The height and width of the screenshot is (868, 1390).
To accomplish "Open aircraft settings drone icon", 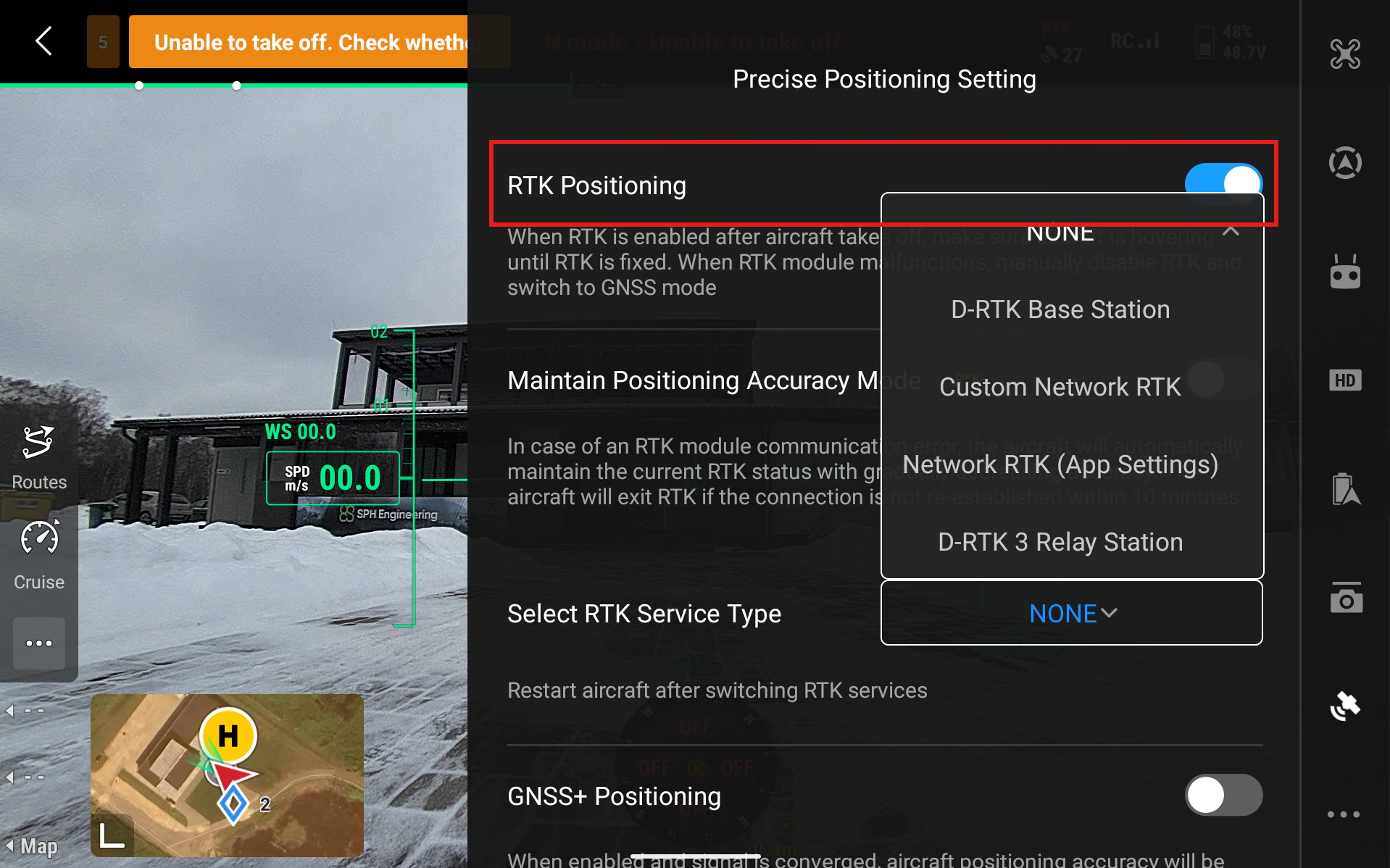I will (1344, 54).
